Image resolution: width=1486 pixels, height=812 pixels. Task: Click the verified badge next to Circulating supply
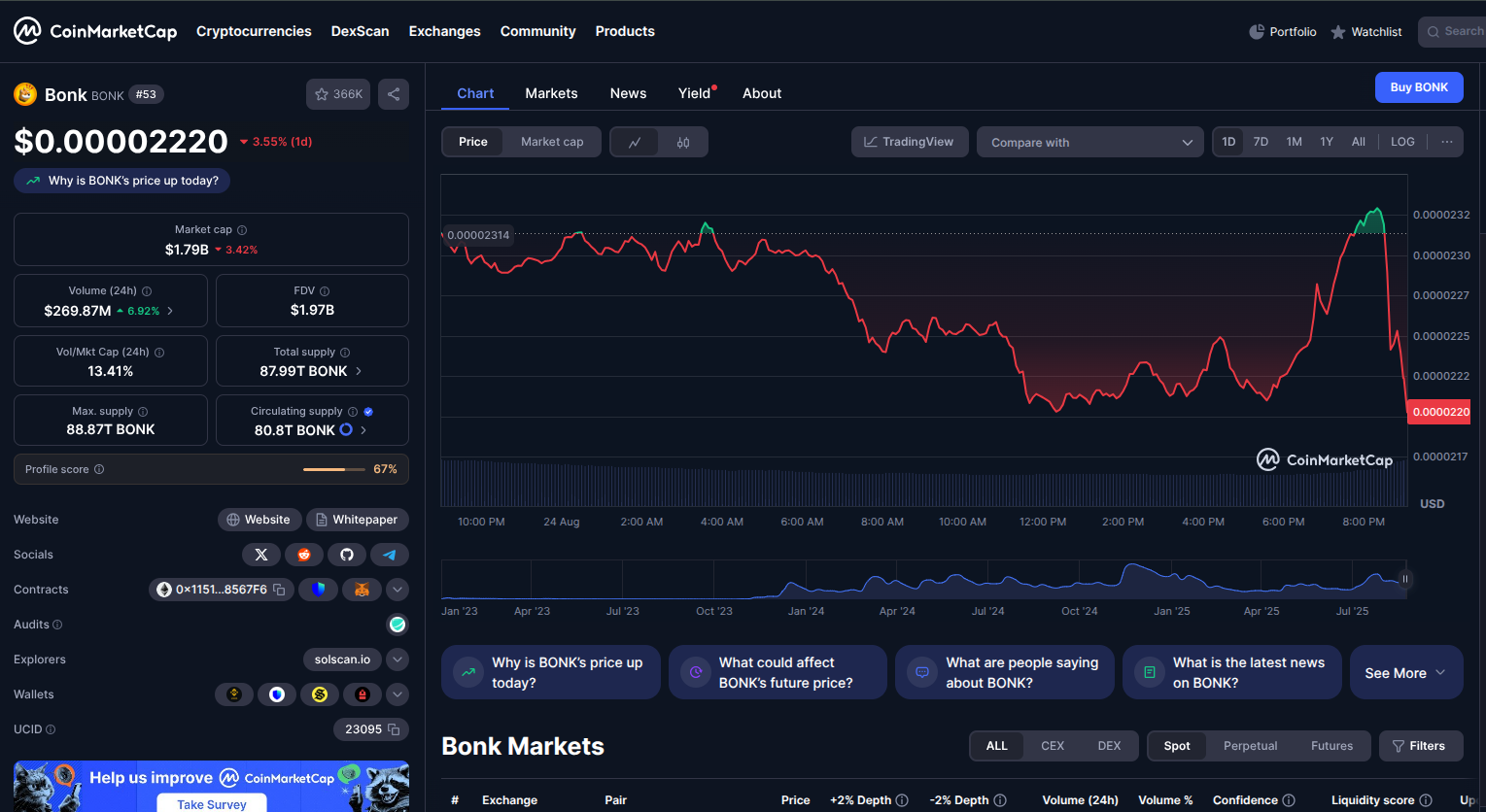point(368,412)
